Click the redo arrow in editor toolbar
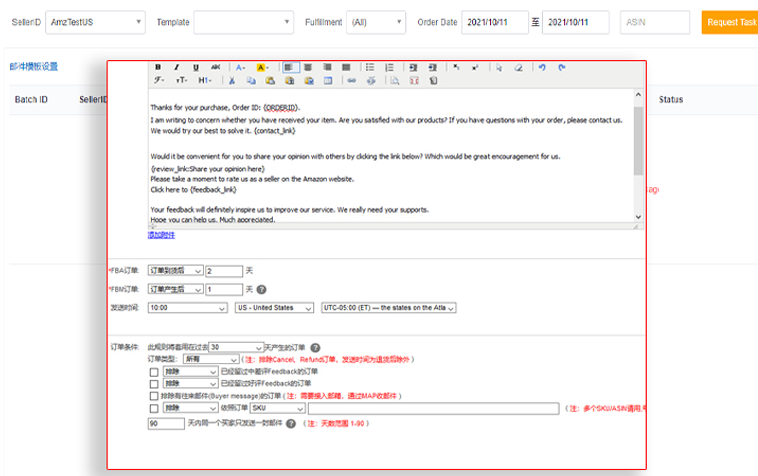The image size is (758, 476). point(561,67)
